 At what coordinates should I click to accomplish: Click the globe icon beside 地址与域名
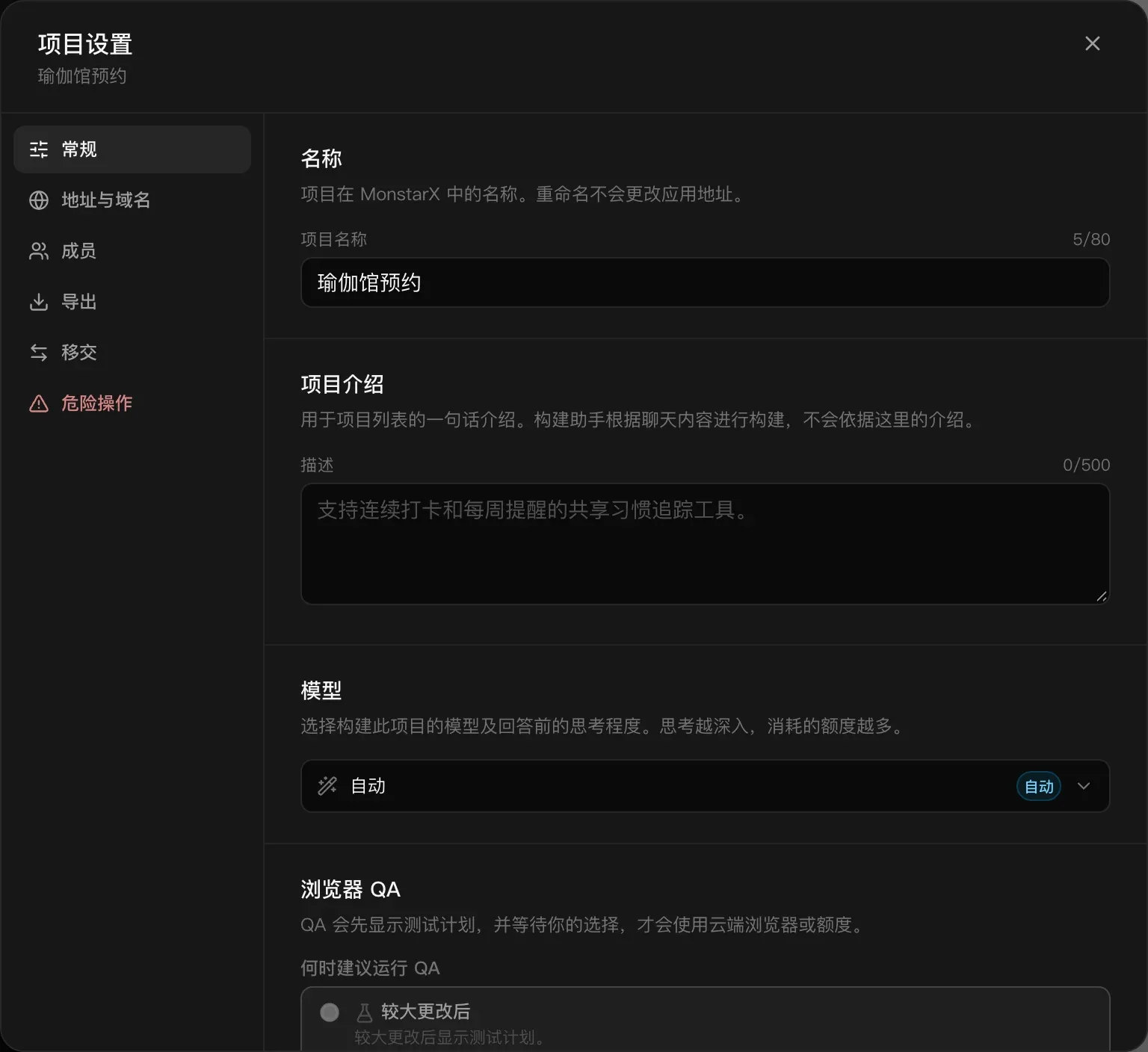[x=39, y=200]
